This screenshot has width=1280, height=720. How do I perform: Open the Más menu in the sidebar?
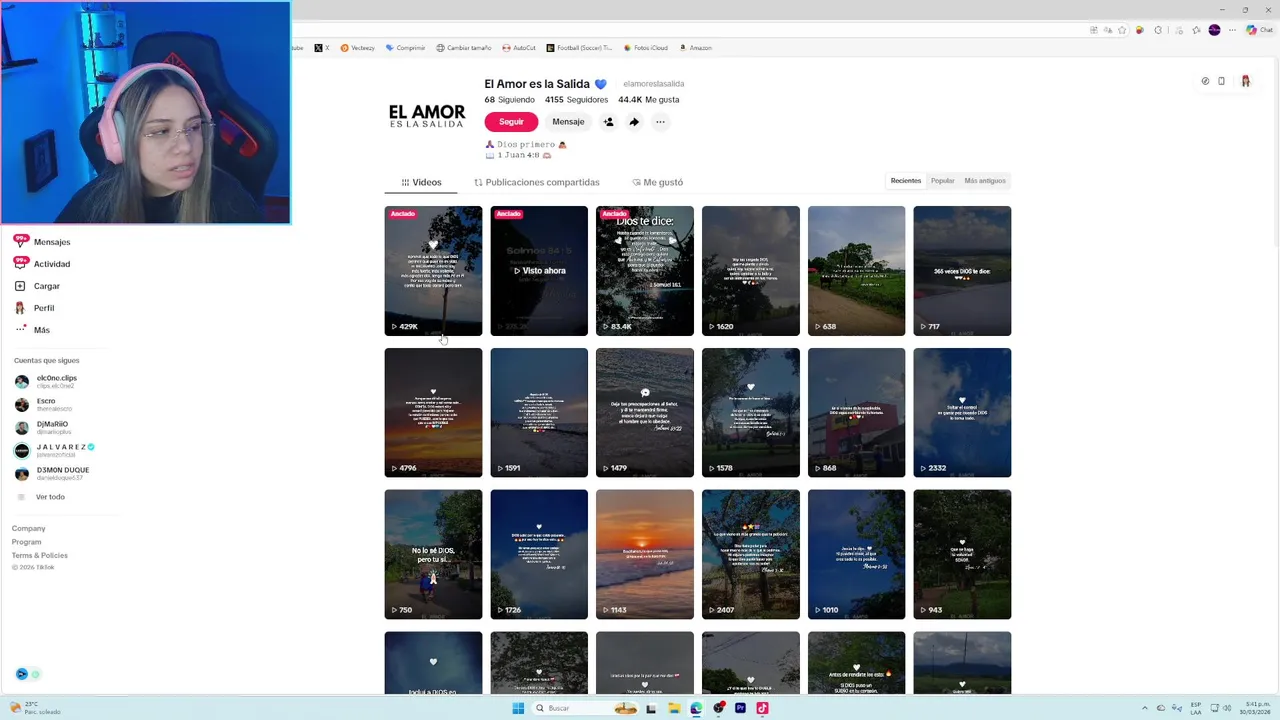click(31, 330)
